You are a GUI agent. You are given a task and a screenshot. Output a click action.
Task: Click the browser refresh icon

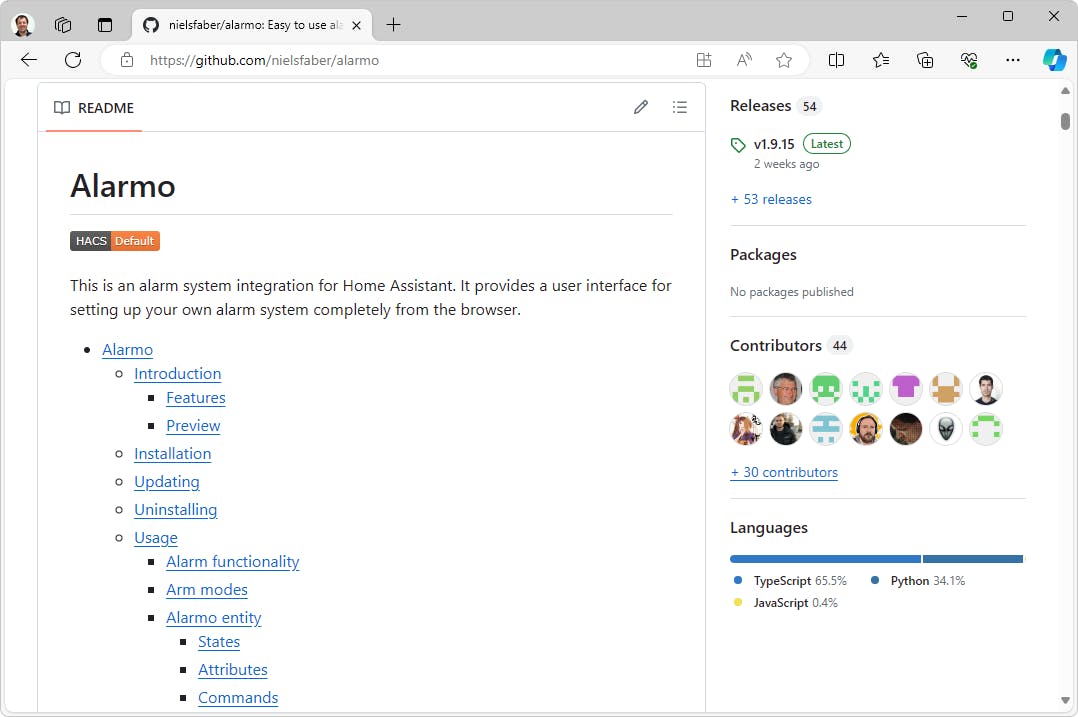coord(73,60)
